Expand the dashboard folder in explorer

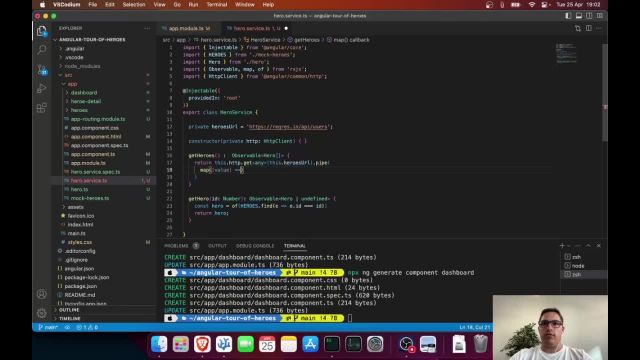coord(84,93)
